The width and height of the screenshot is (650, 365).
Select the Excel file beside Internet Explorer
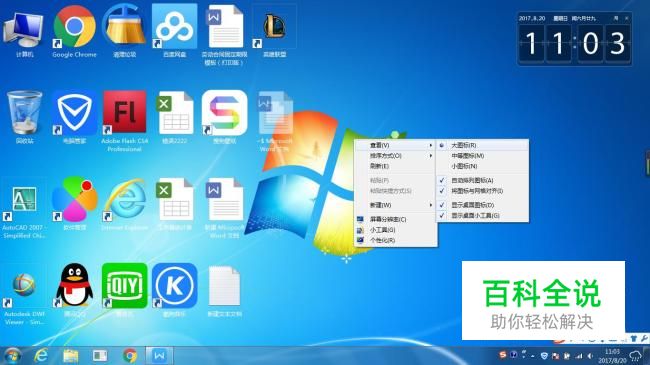point(175,204)
